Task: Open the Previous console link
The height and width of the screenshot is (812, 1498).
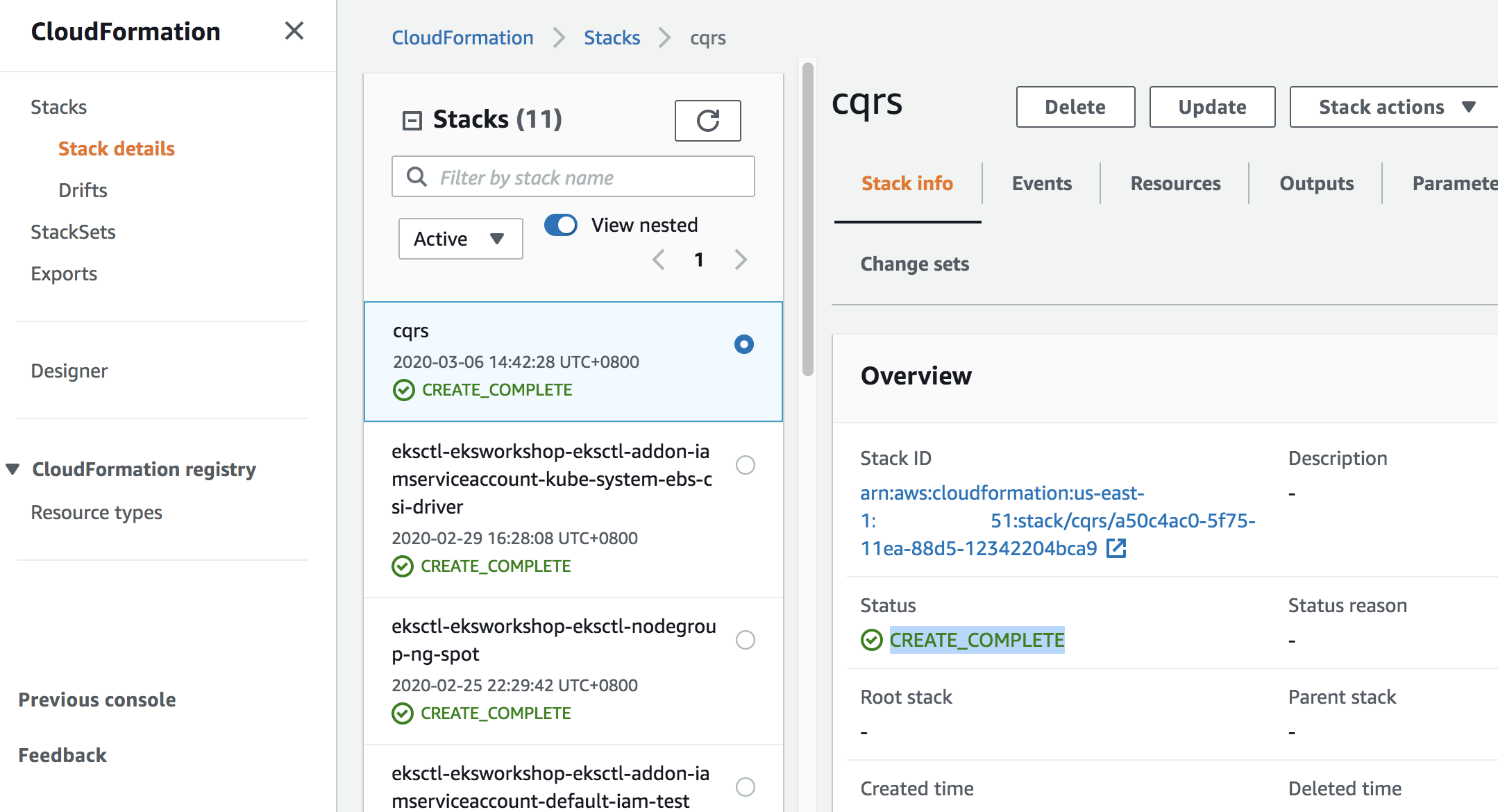Action: click(x=96, y=700)
